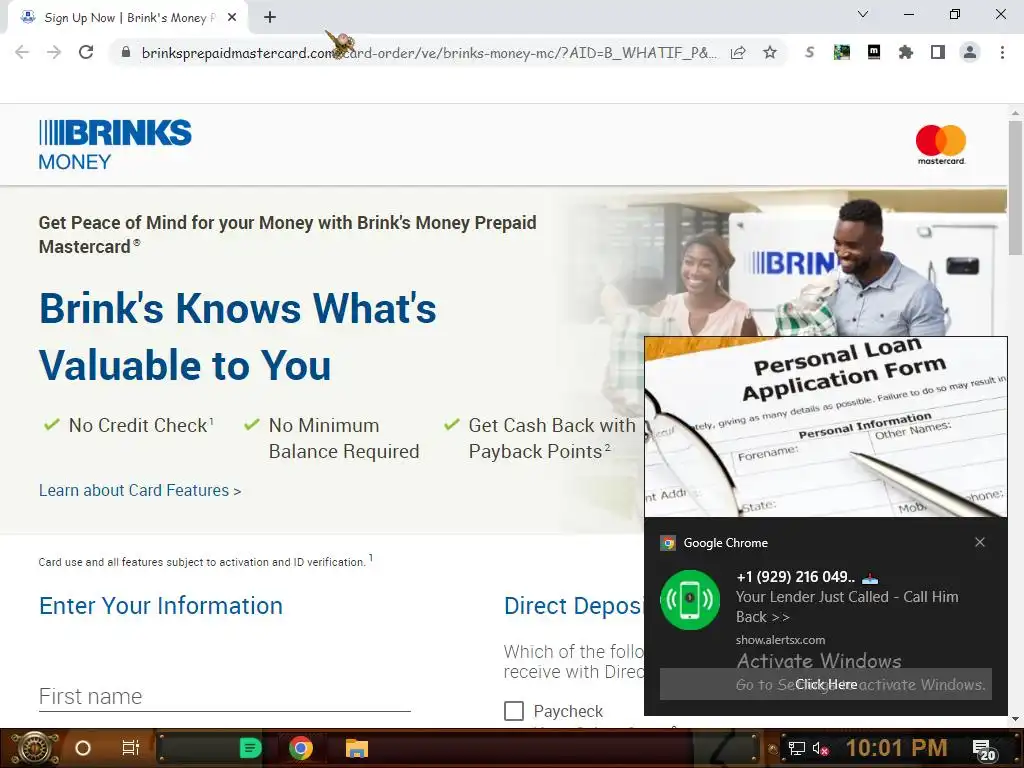1024x768 pixels.
Task: Go forward using browser forward arrow
Action: pos(54,52)
